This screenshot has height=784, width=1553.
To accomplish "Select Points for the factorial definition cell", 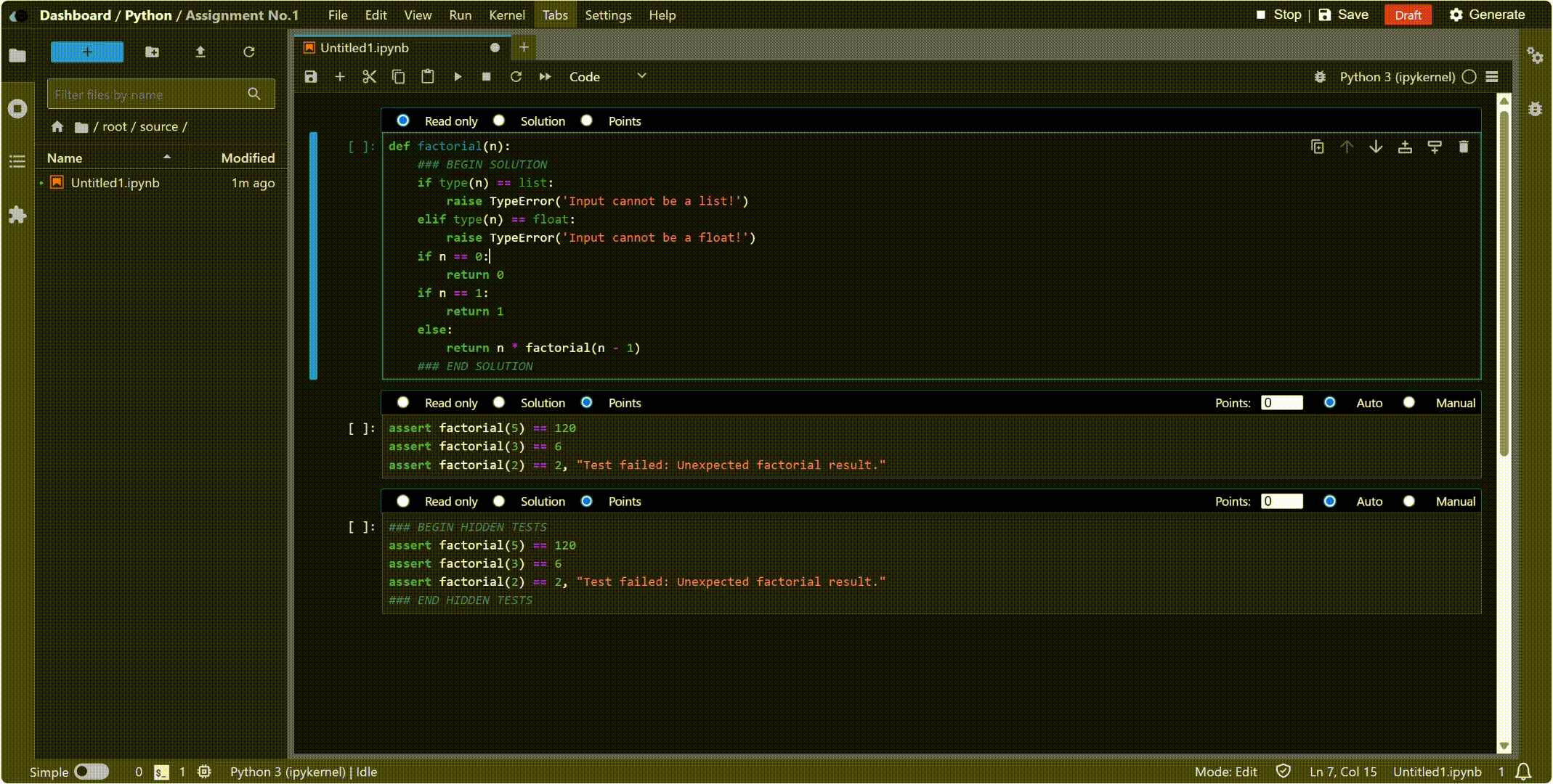I will (x=587, y=121).
